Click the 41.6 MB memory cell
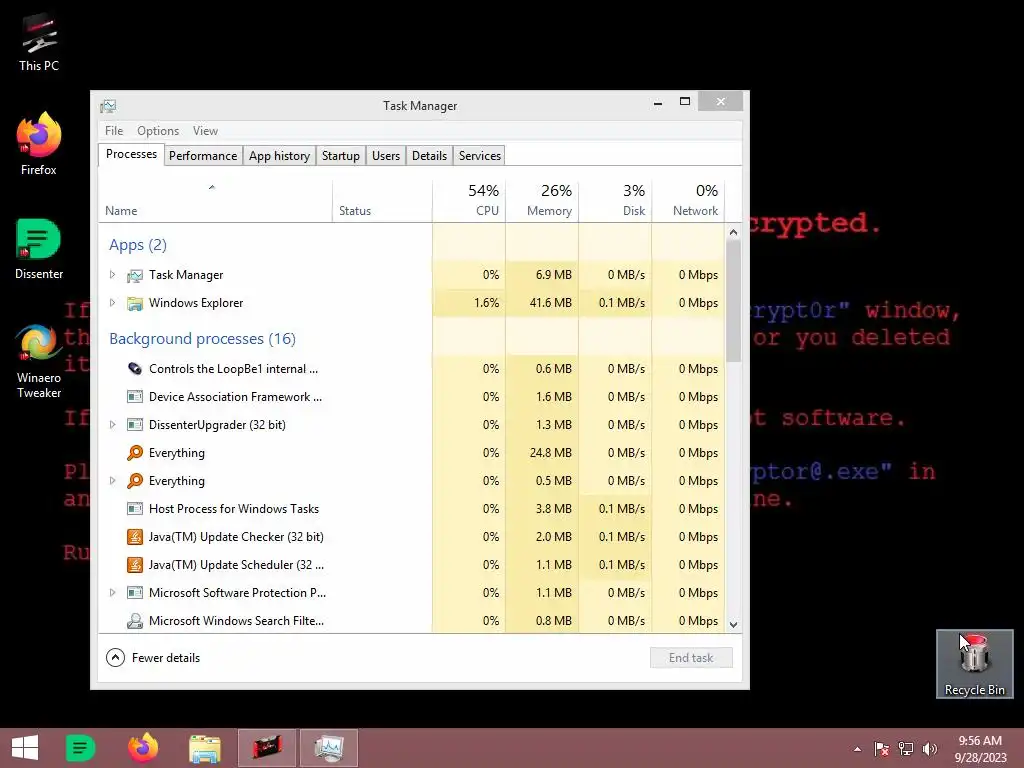The width and height of the screenshot is (1024, 768). [542, 303]
